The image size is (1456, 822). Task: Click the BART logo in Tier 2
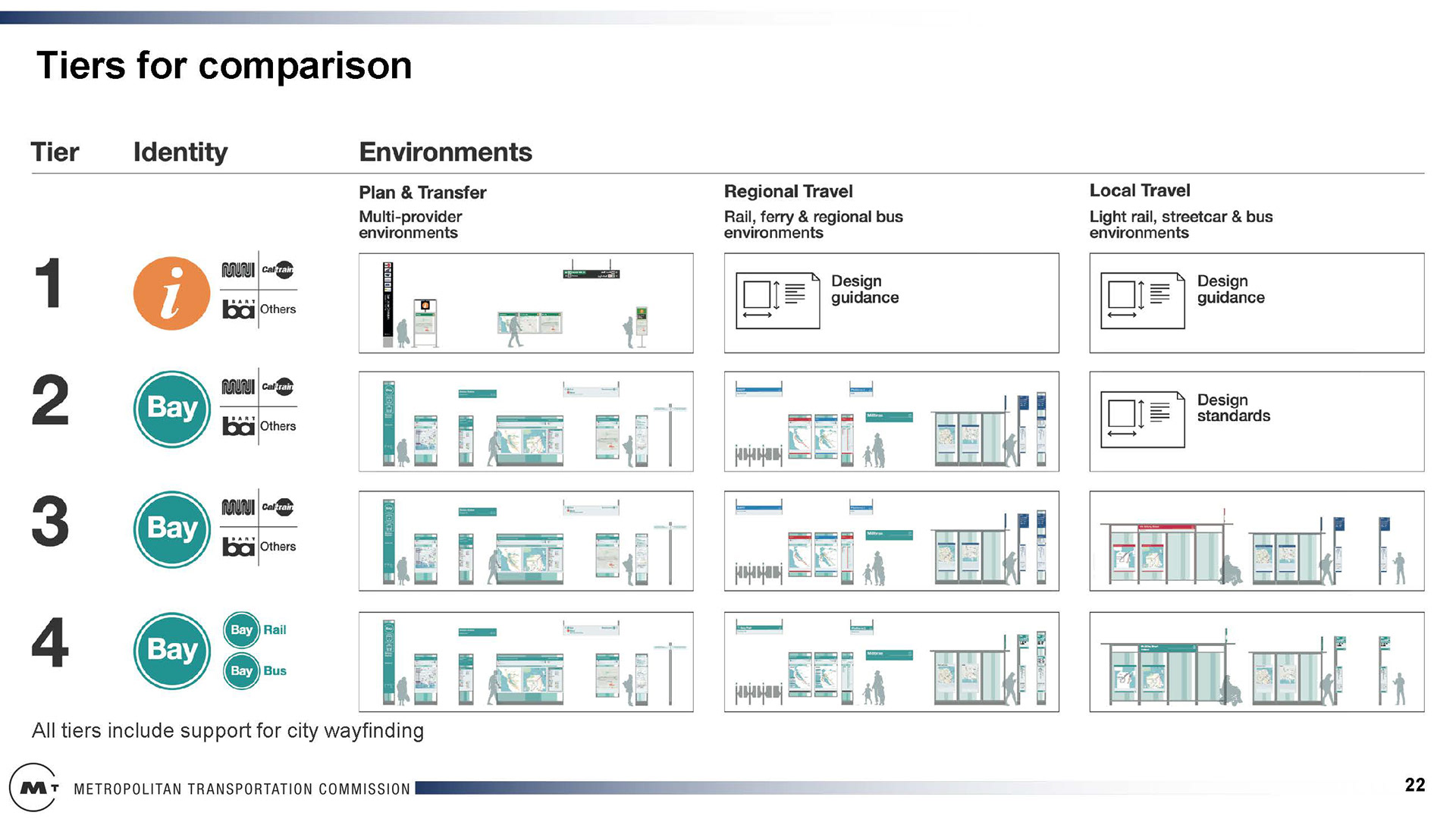click(238, 425)
